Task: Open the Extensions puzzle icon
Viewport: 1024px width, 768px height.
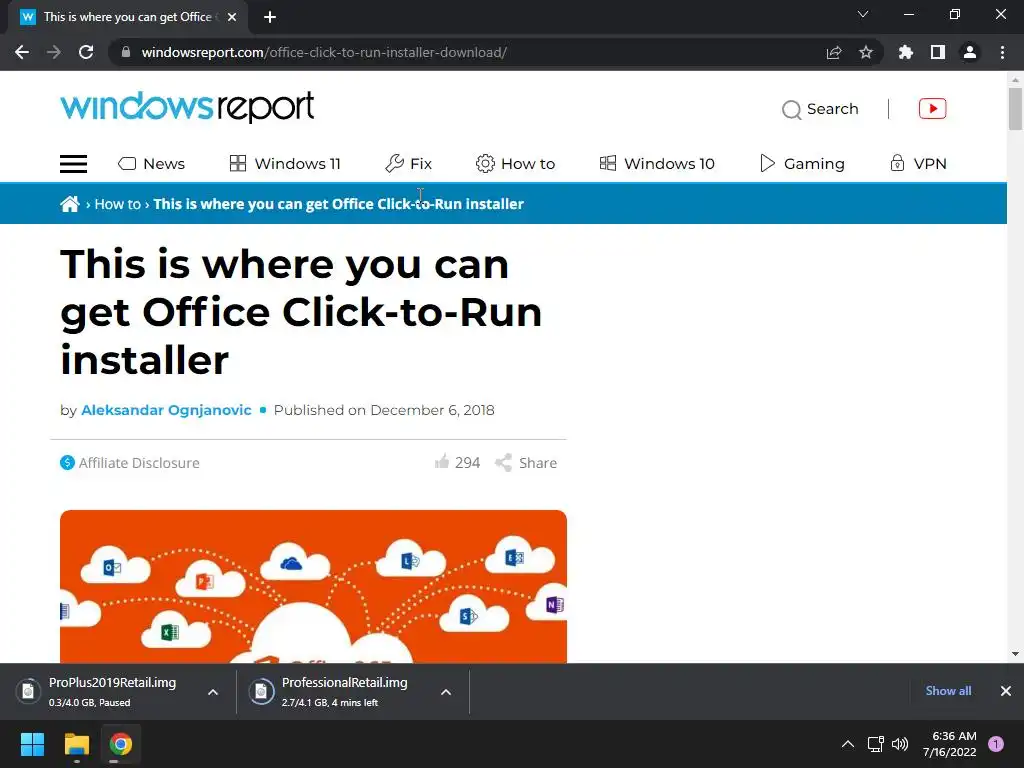Action: point(906,52)
